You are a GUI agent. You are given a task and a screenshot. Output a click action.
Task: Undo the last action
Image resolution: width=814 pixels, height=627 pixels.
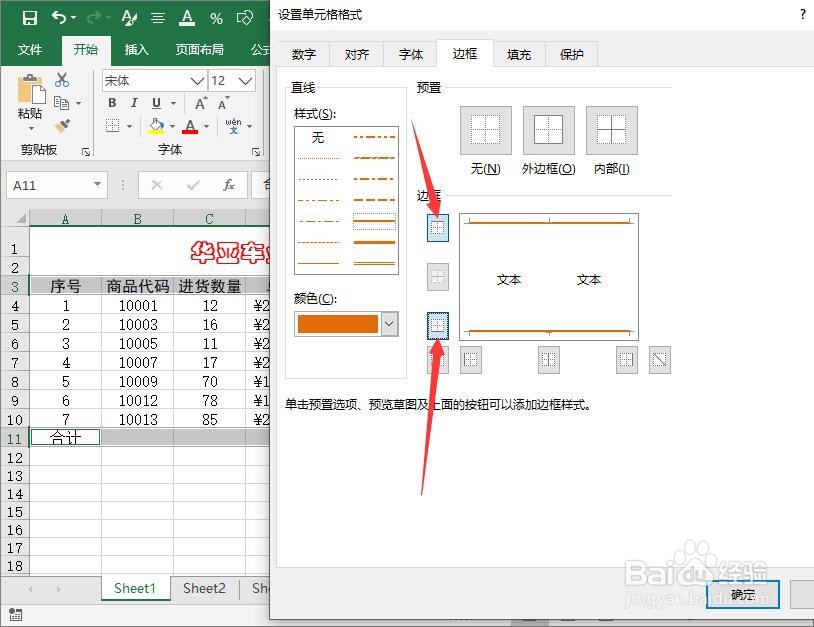point(60,18)
